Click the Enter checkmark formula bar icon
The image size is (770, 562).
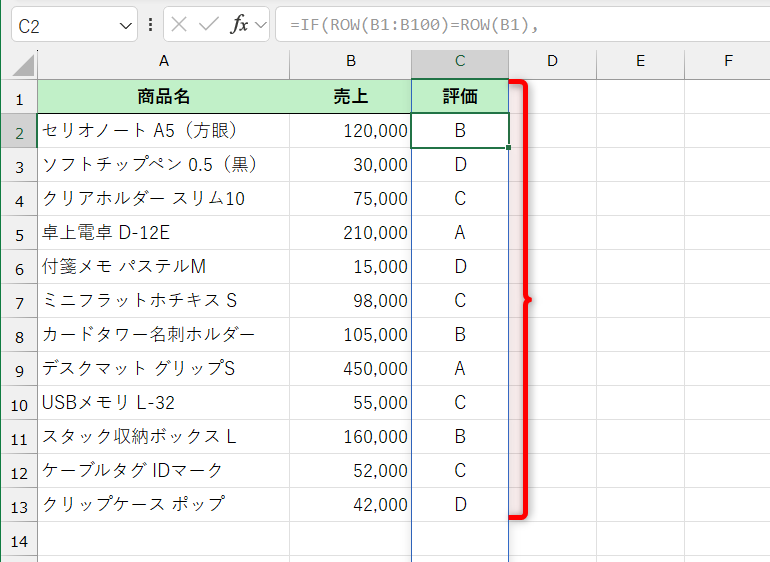tap(209, 24)
